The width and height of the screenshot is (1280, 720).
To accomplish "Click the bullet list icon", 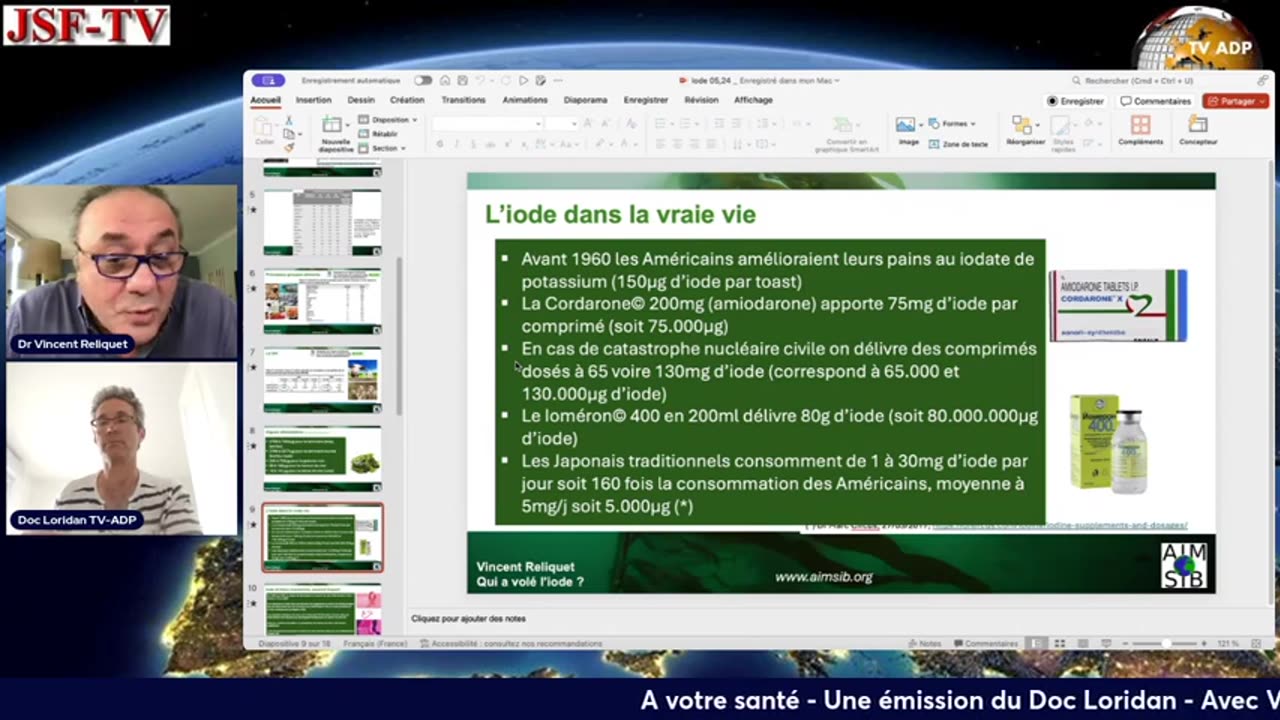I will click(x=662, y=123).
